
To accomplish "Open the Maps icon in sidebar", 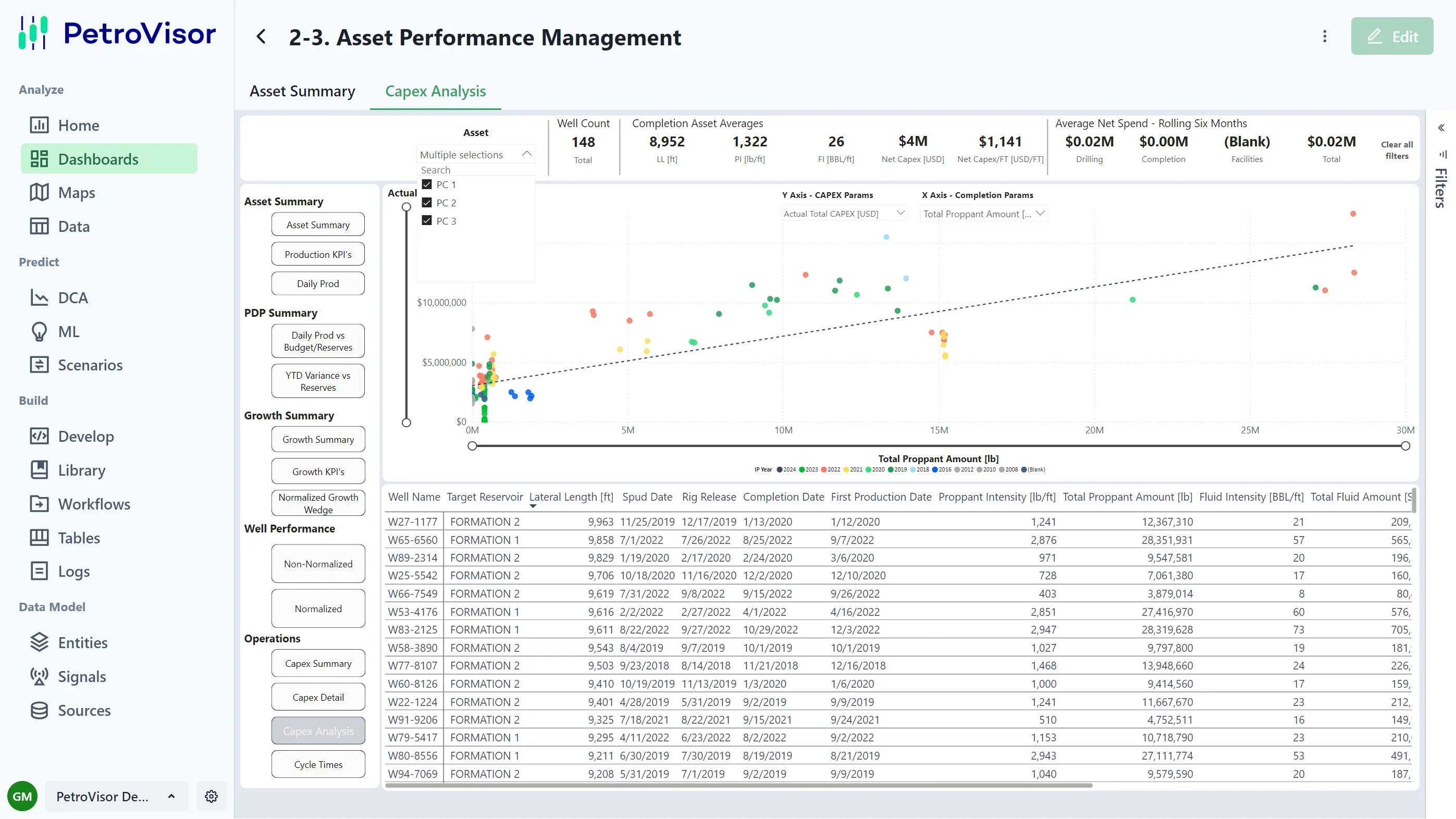I will pyautogui.click(x=39, y=193).
